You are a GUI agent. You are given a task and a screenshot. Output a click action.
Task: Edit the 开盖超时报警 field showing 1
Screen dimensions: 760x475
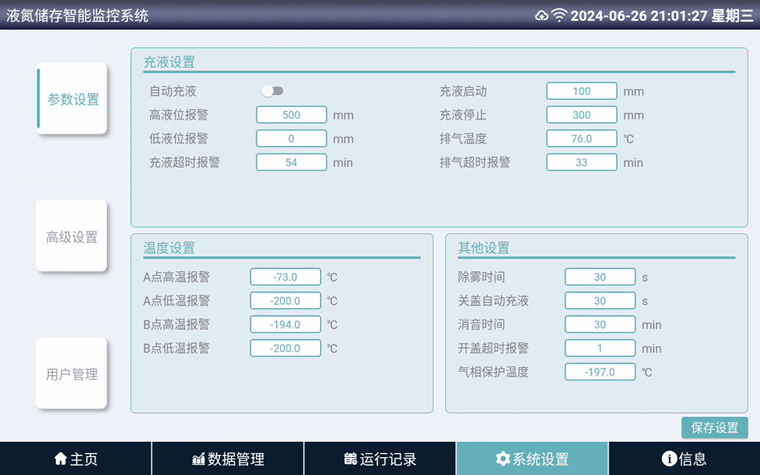(600, 348)
